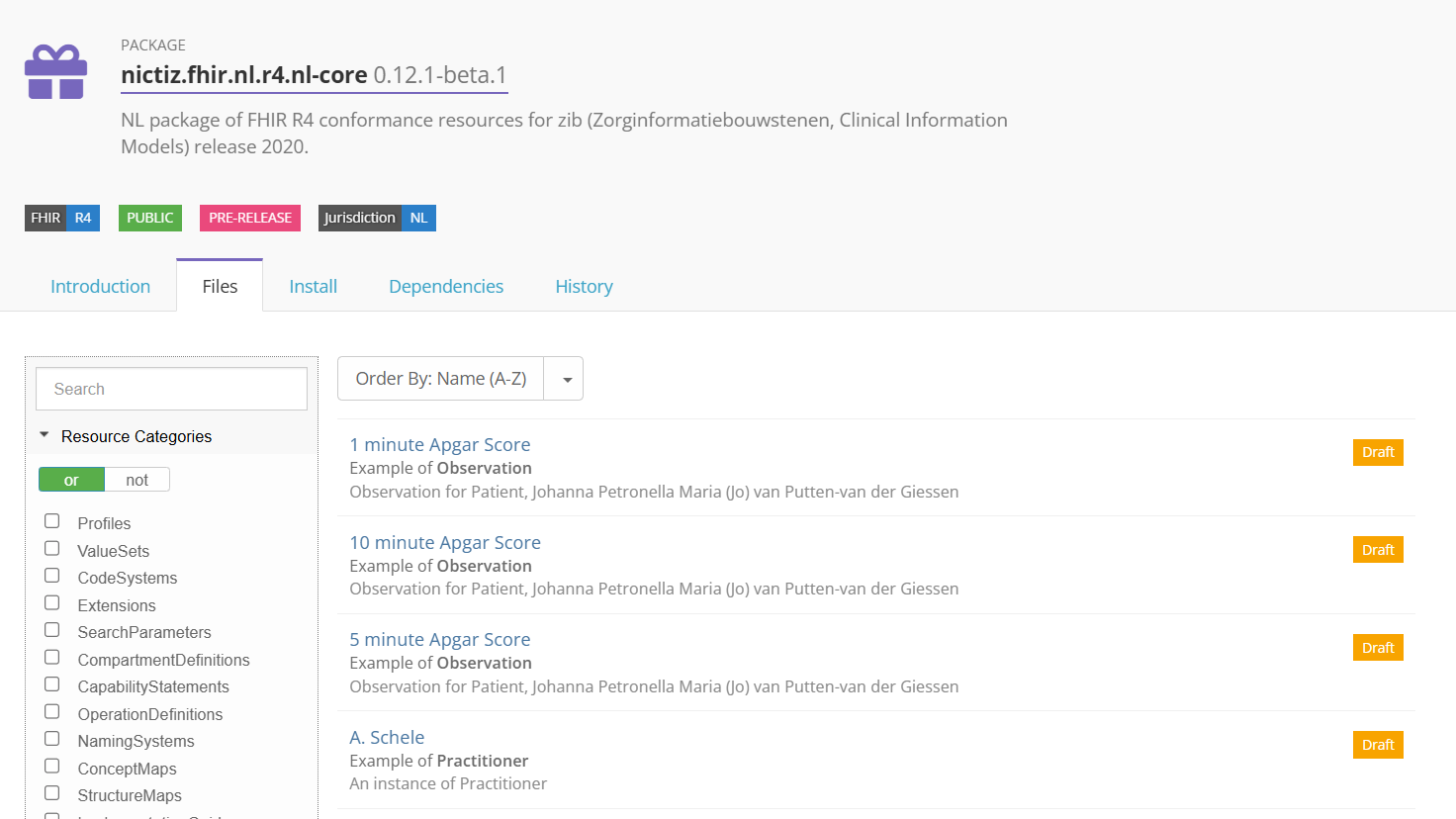Click the PRE-RELEASE badge

pos(250,218)
